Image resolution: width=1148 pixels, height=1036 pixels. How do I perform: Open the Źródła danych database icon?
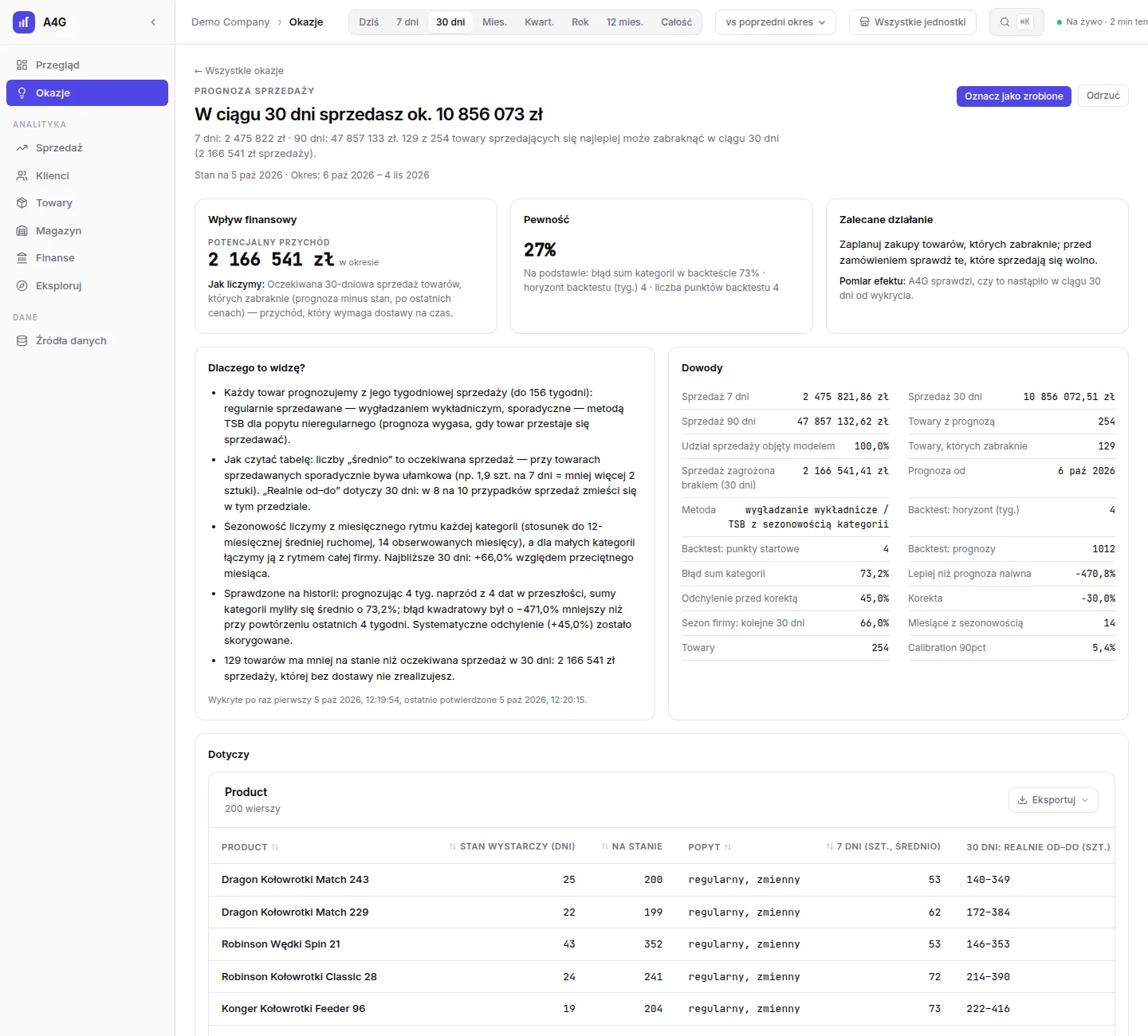pyautogui.click(x=22, y=341)
